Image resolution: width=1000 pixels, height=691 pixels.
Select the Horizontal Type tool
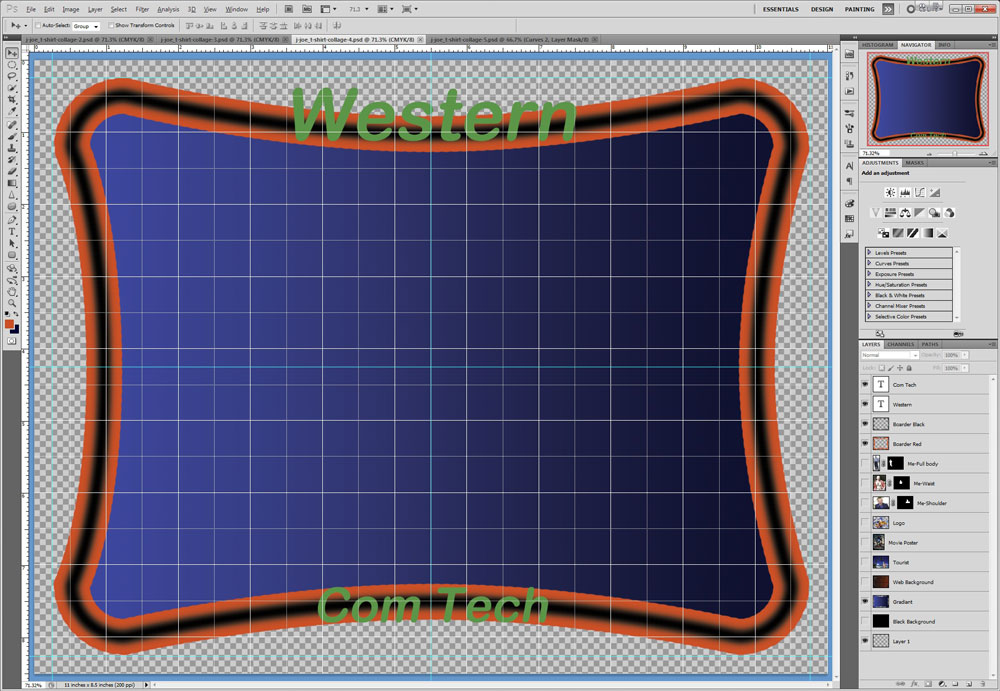(12, 231)
